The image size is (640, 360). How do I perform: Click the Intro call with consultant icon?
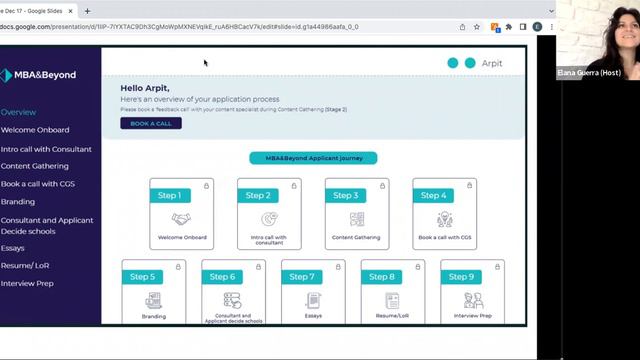click(269, 219)
